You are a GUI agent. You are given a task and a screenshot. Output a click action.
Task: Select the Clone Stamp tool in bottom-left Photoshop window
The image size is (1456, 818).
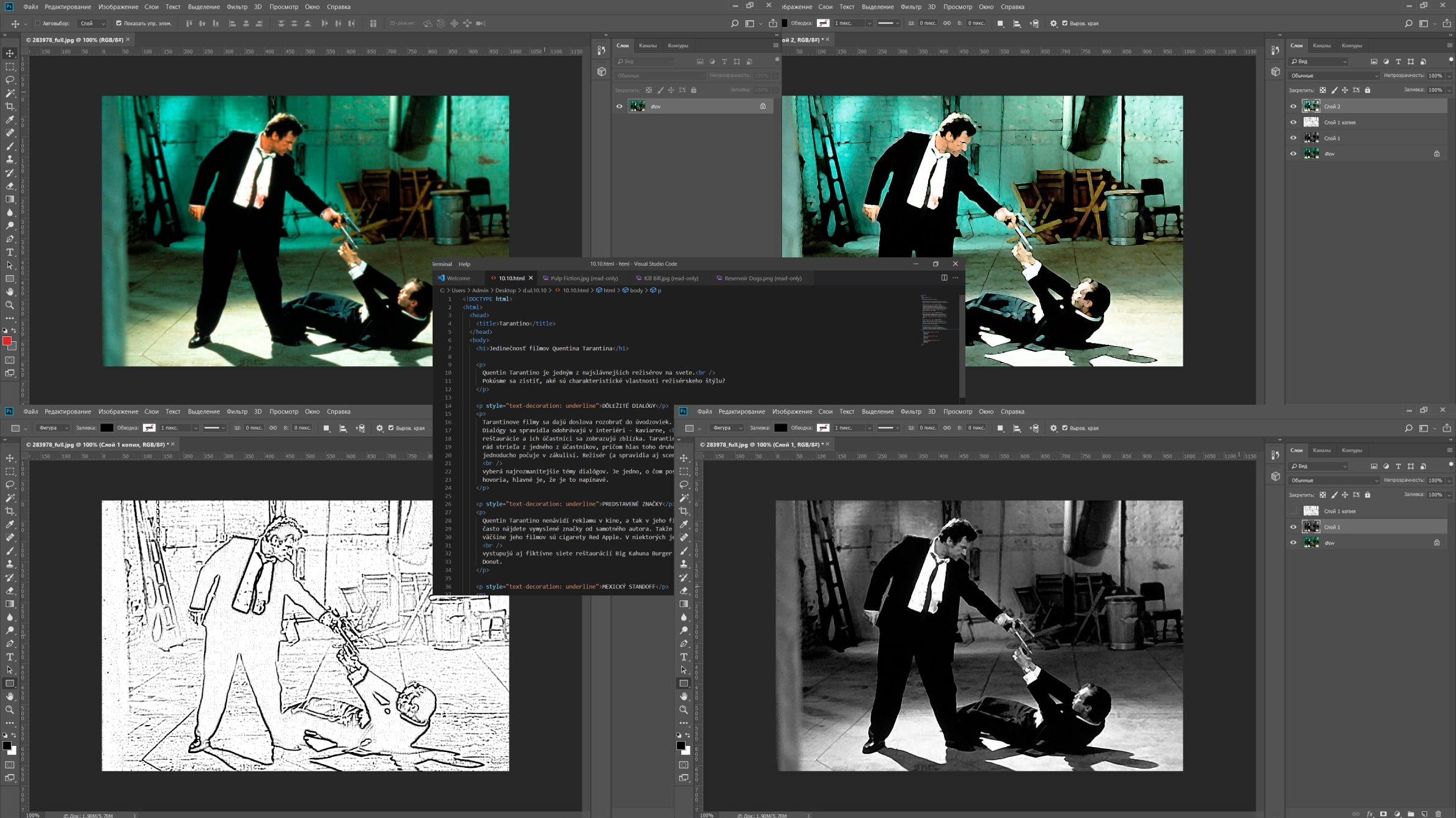tap(10, 564)
